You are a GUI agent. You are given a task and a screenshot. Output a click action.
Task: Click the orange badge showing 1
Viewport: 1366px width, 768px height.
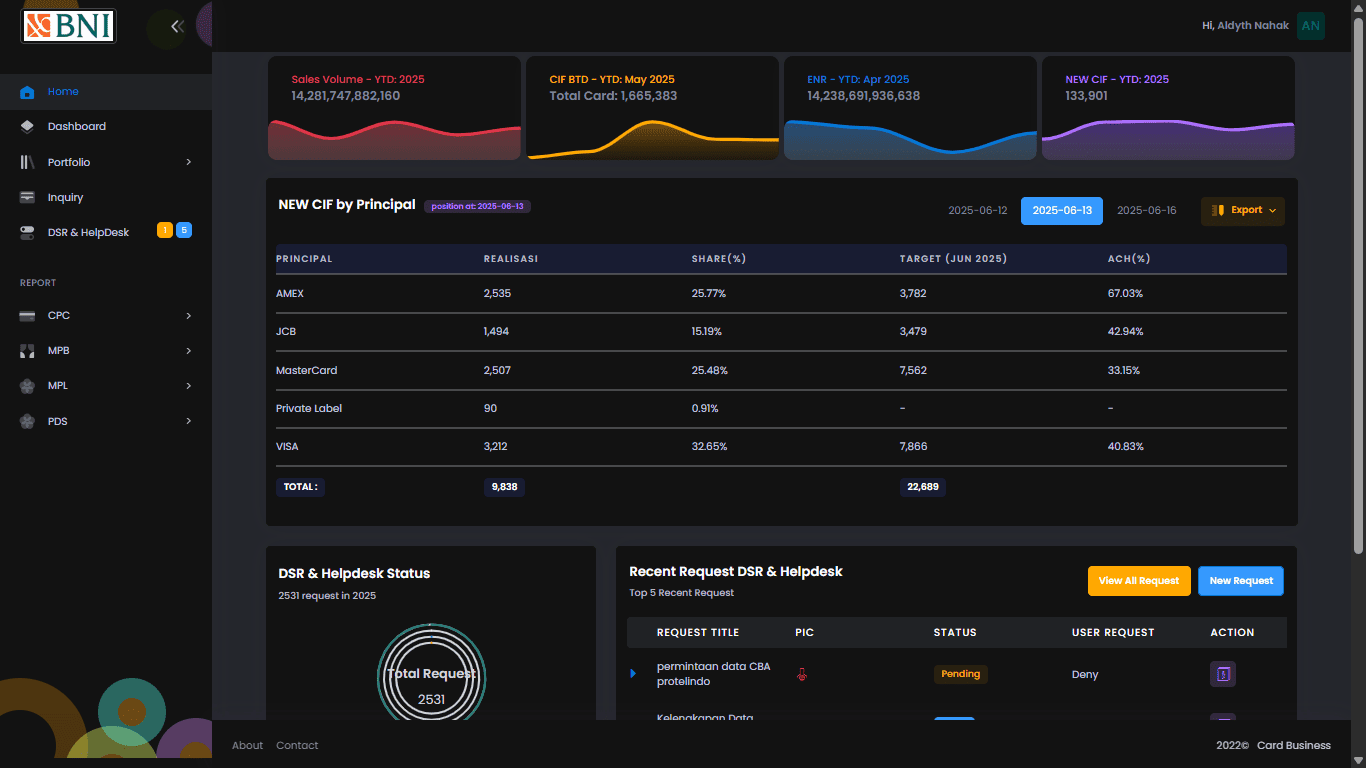(x=165, y=231)
